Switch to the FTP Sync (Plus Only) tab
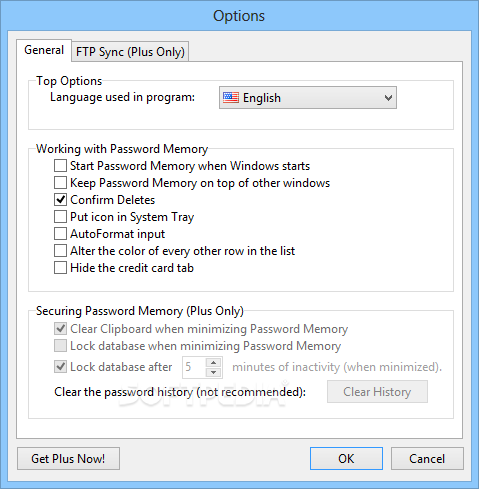This screenshot has width=479, height=489. pos(130,52)
